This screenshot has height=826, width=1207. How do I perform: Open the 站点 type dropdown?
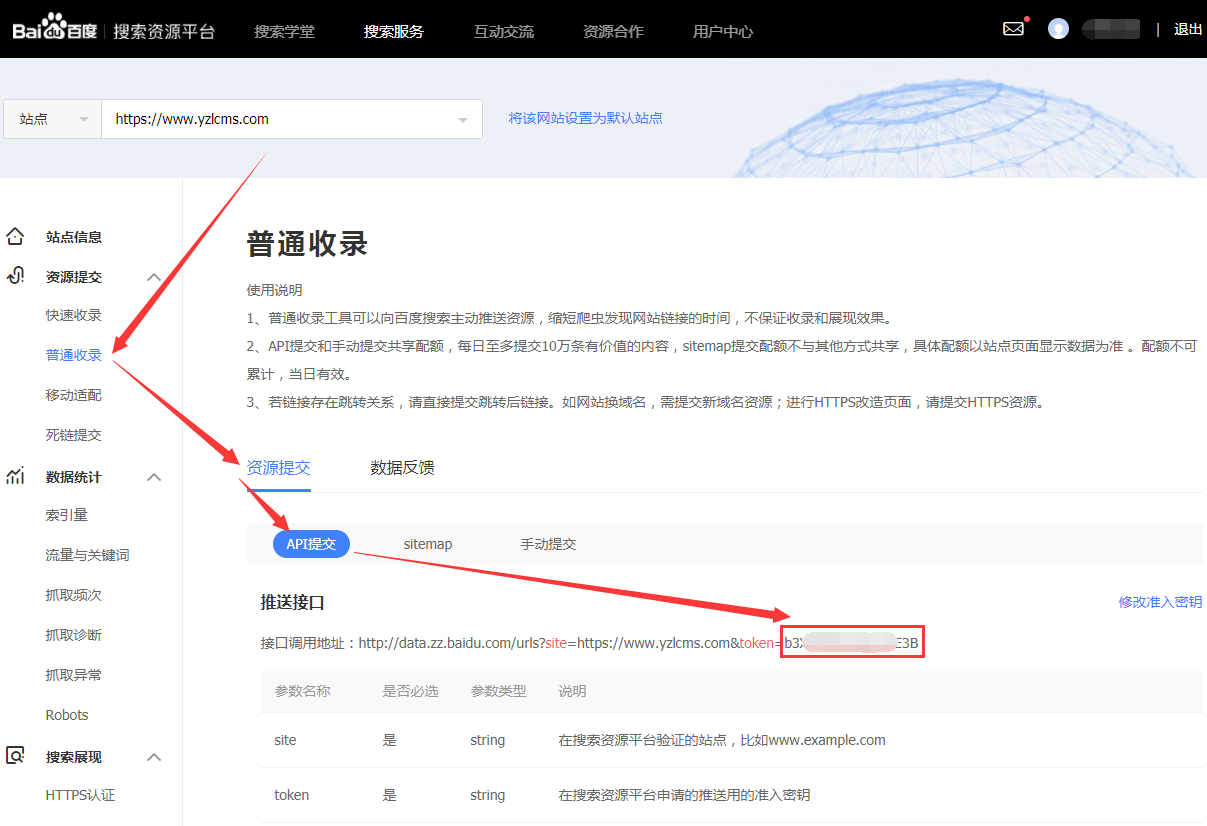click(52, 119)
